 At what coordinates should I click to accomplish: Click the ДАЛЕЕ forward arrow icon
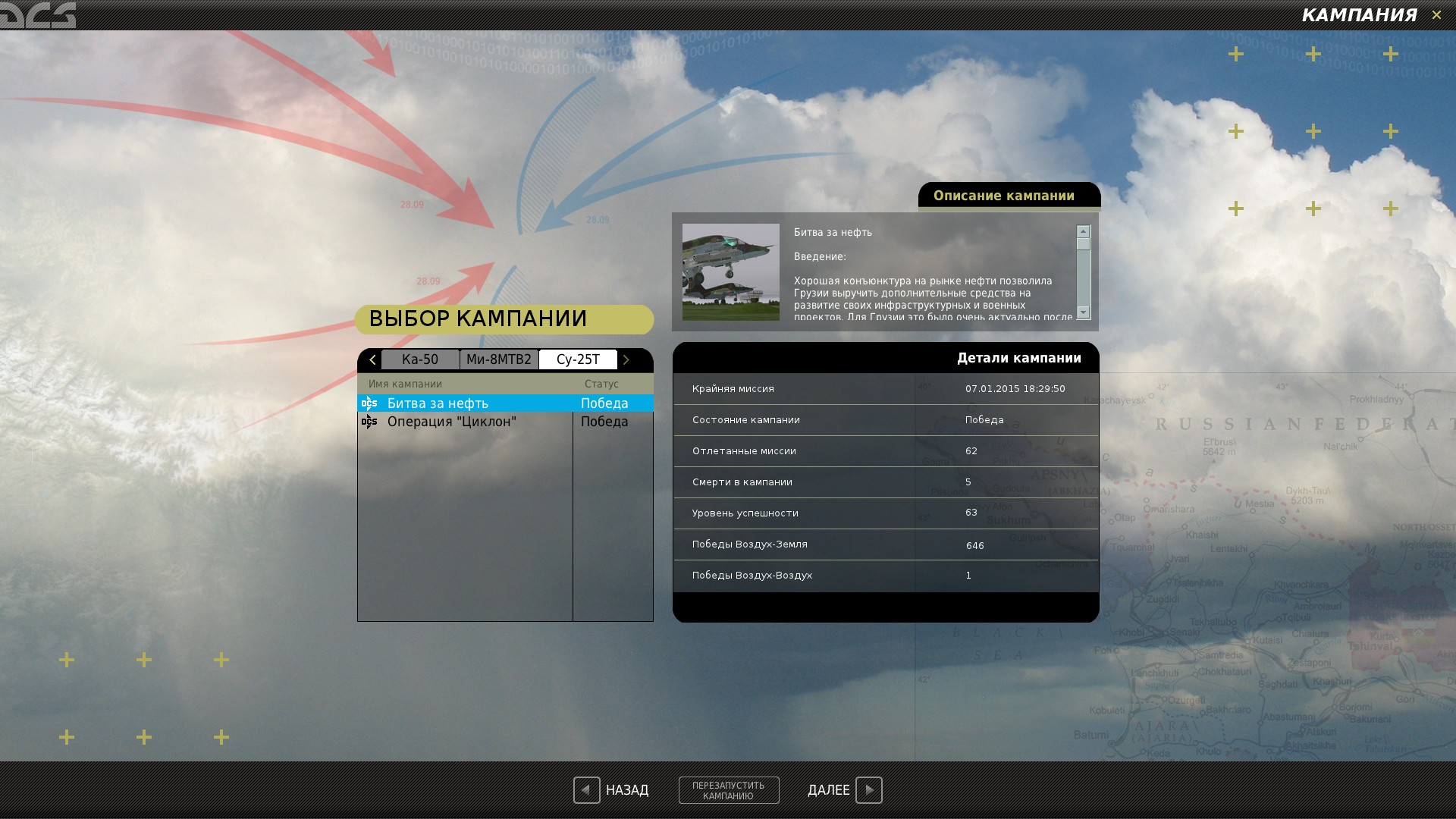(x=869, y=790)
